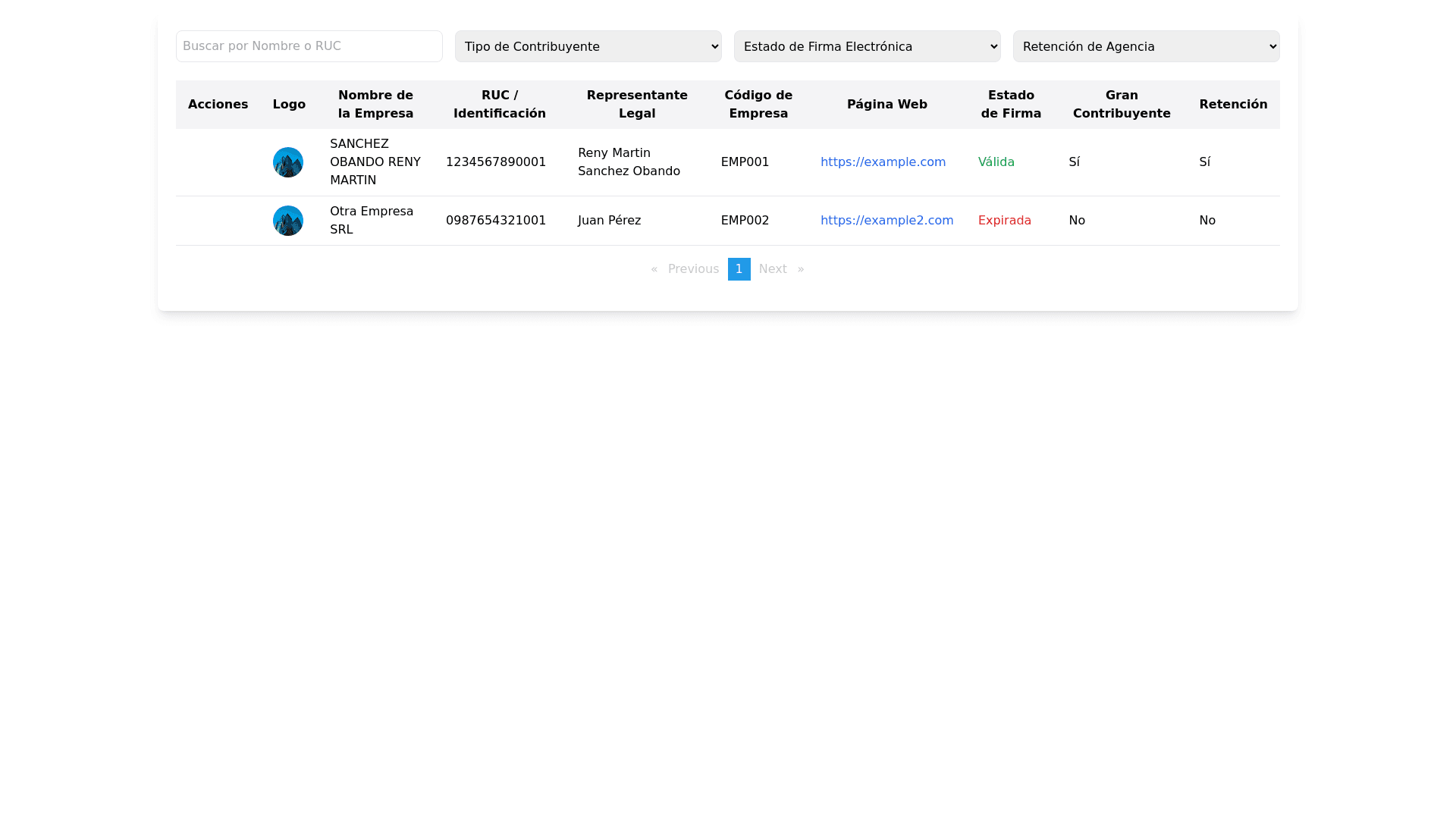This screenshot has height=819, width=1456.
Task: Open the Tipo de Contribuyente dropdown
Action: point(588,46)
